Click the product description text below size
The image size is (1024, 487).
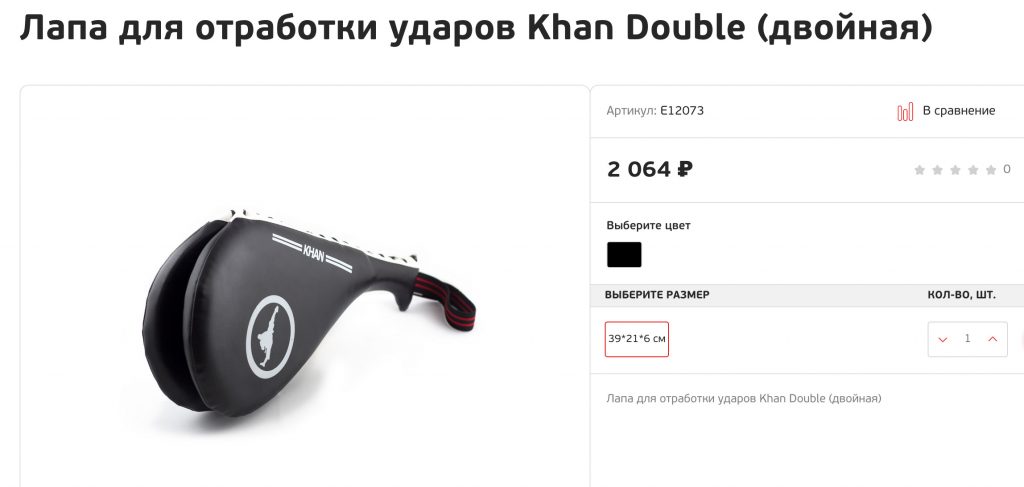[744, 398]
